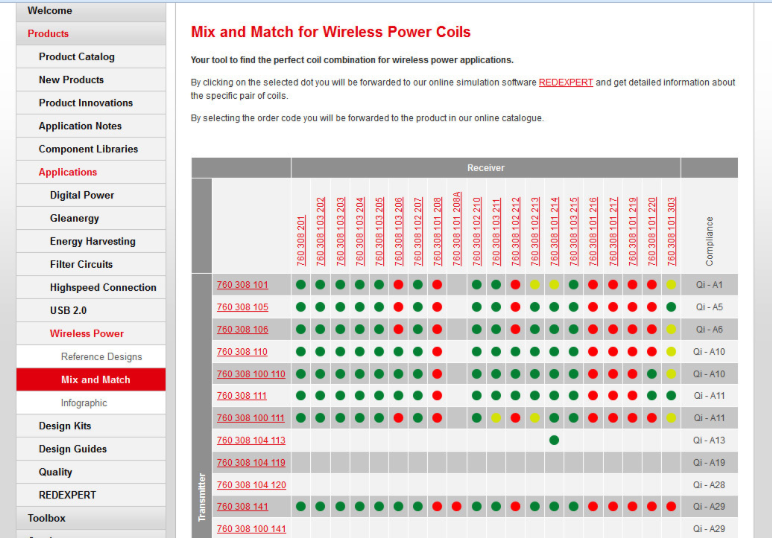This screenshot has width=772, height=539.
Task: Click green dot in row 760 308 101, column 760 308 201
Action: (301, 285)
